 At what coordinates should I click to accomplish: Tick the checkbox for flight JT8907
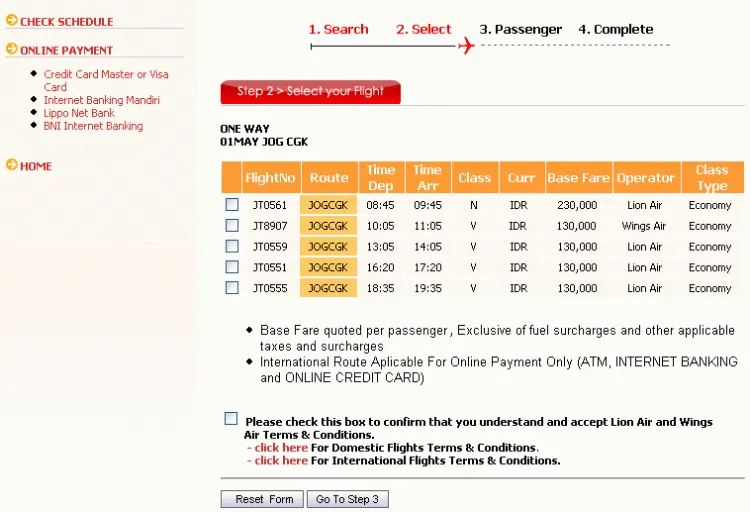point(232,225)
